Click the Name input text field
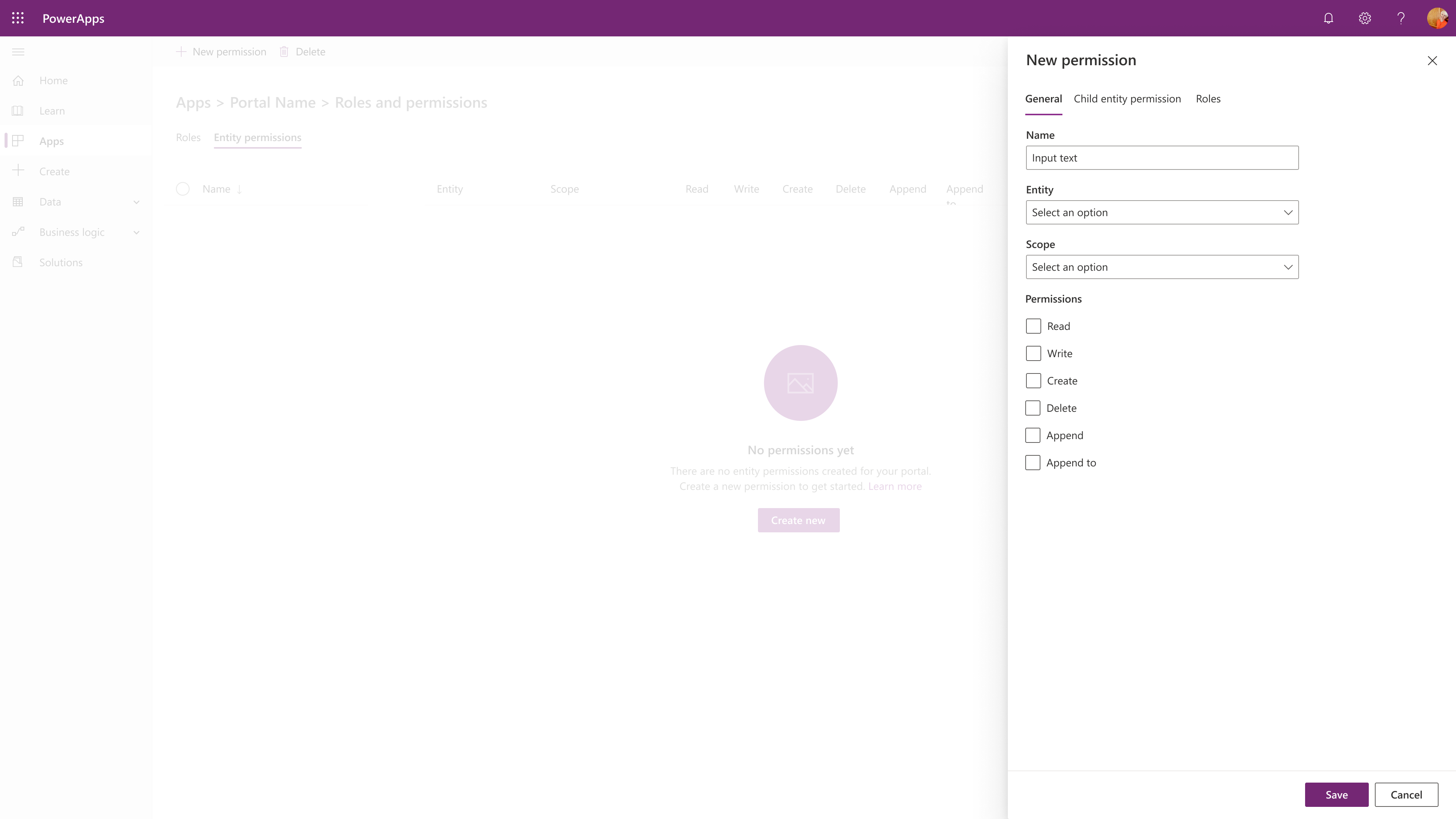 point(1162,157)
